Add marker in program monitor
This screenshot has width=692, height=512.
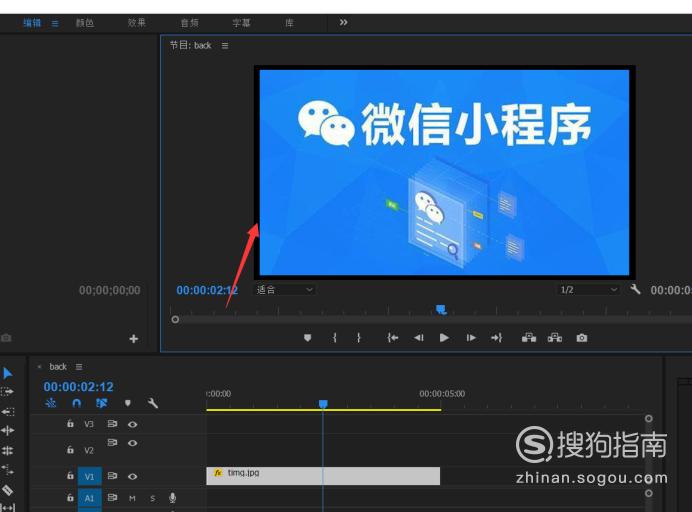coord(308,338)
